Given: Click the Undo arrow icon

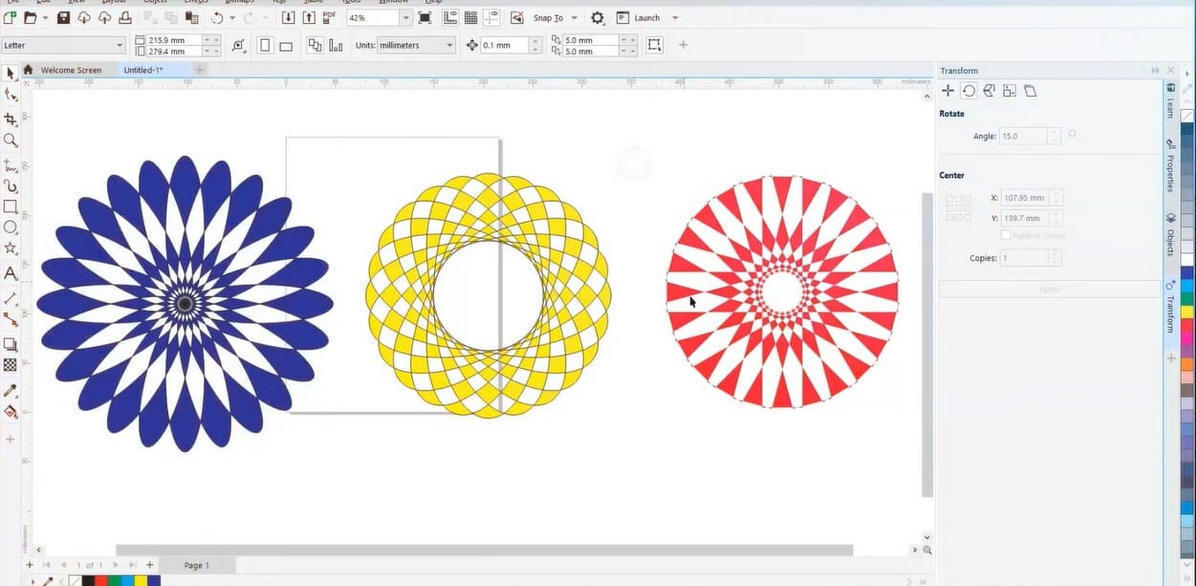Looking at the screenshot, I should pos(217,18).
